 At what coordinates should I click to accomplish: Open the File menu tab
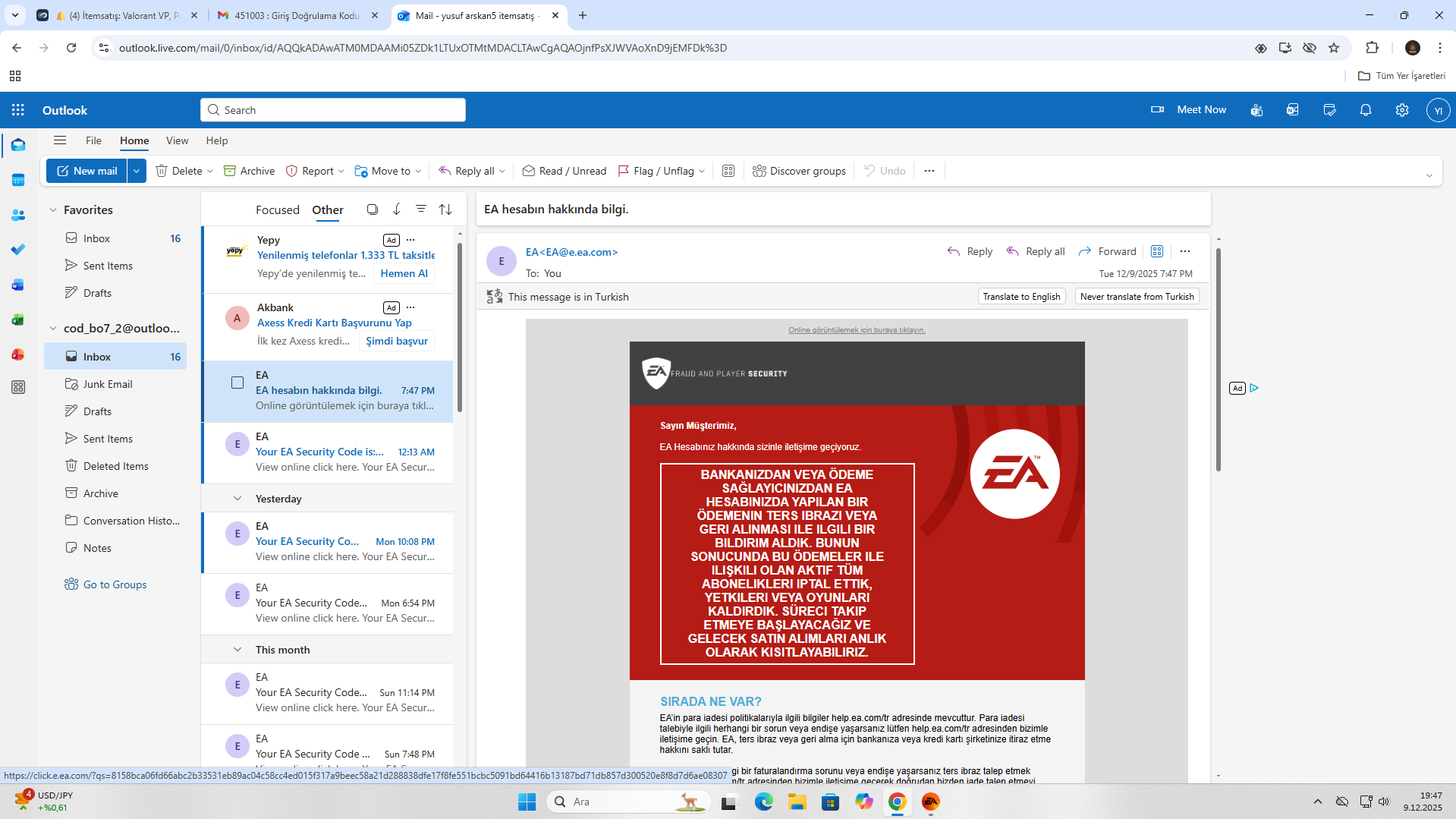pyautogui.click(x=93, y=140)
